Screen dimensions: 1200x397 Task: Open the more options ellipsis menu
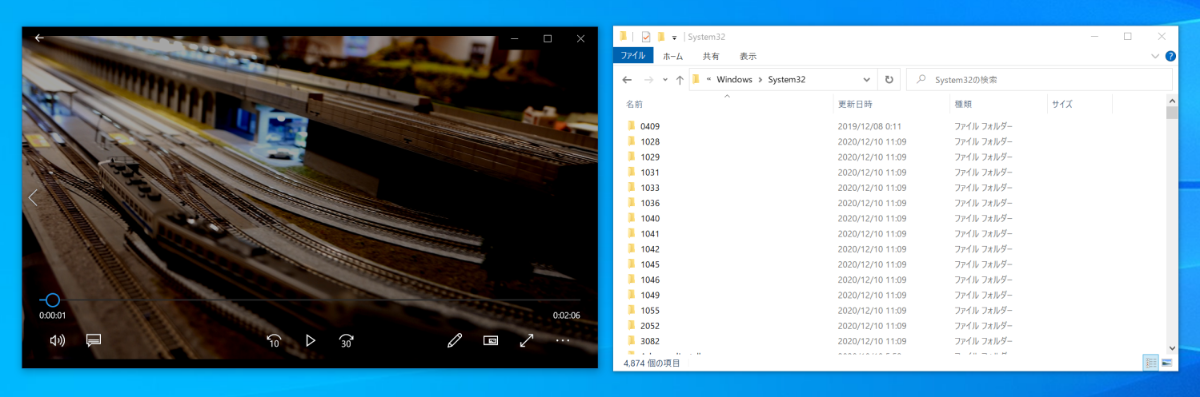coord(563,340)
